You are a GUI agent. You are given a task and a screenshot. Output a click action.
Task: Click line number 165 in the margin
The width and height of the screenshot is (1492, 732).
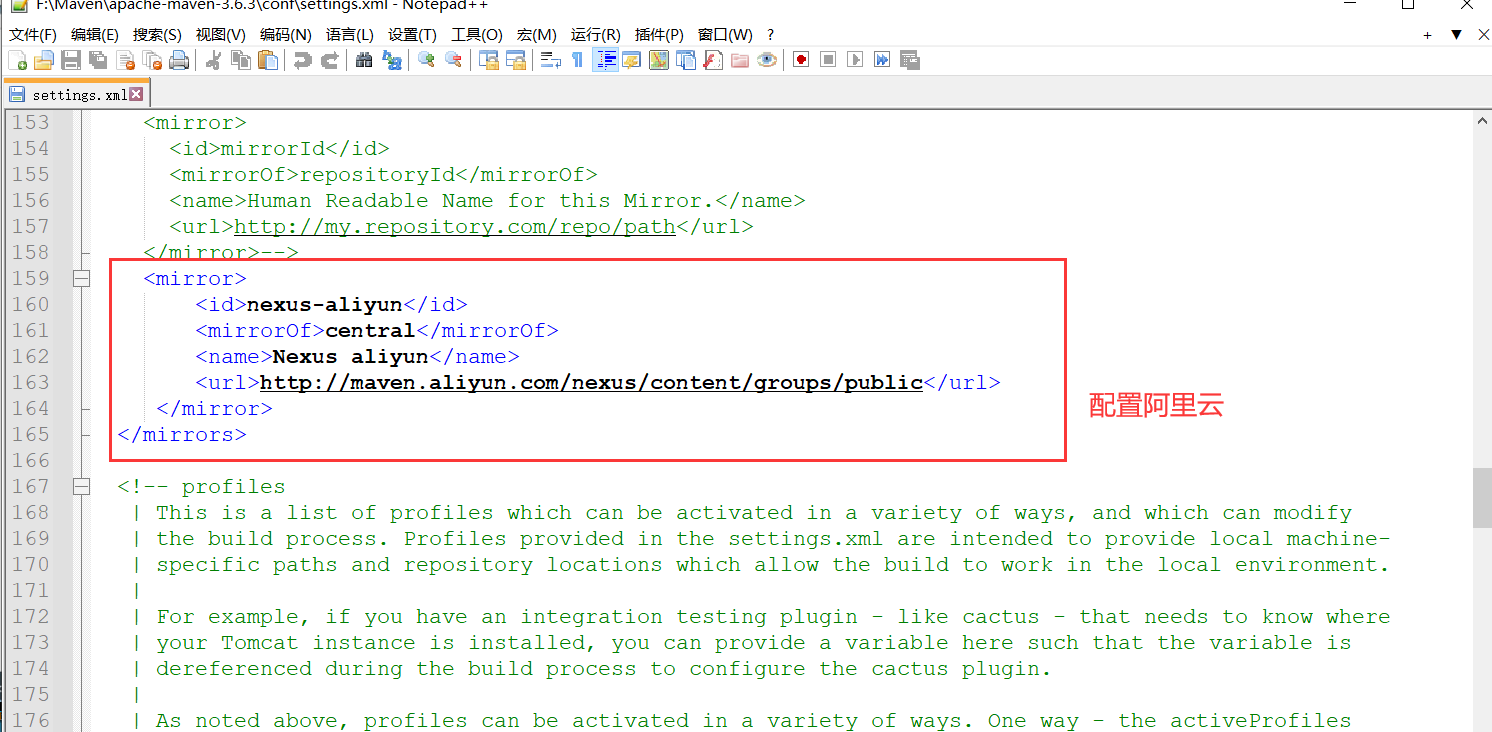coord(30,435)
